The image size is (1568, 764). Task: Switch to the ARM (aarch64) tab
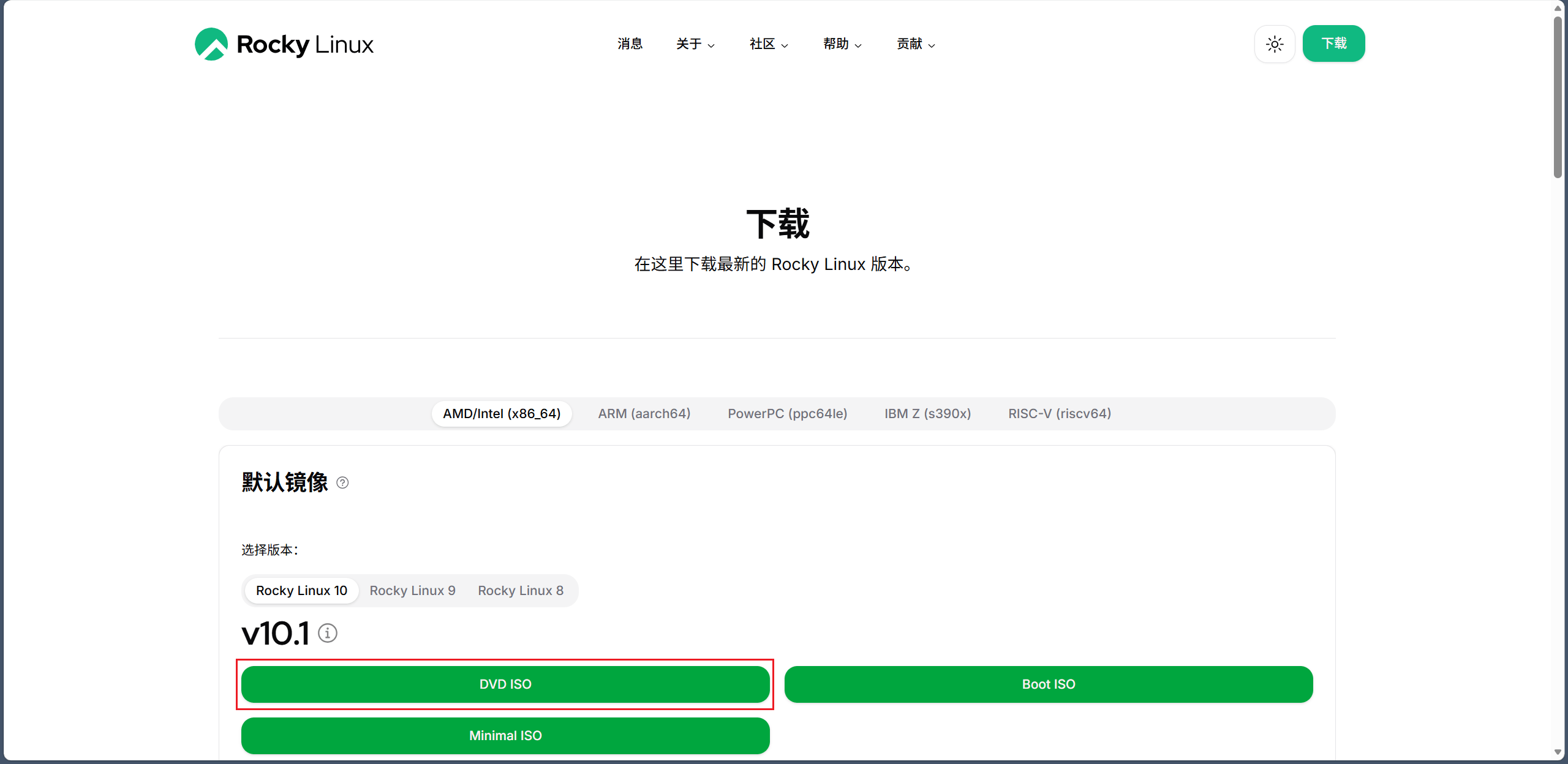(644, 414)
